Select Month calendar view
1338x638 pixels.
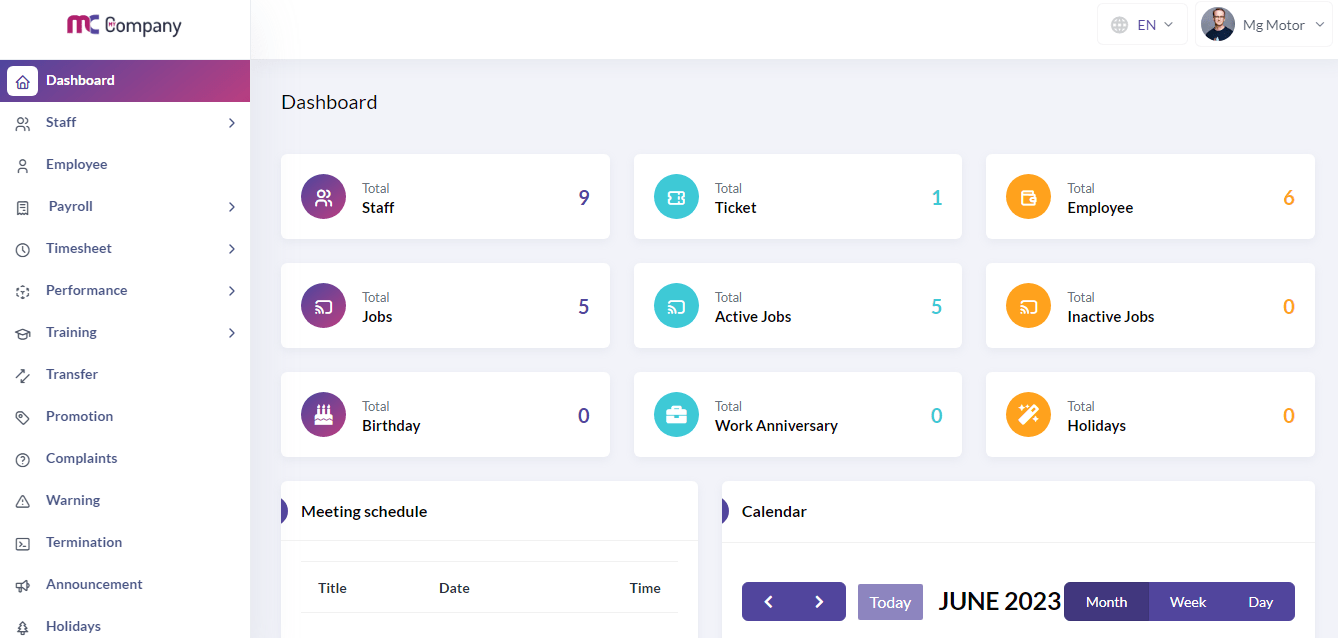tap(1106, 602)
